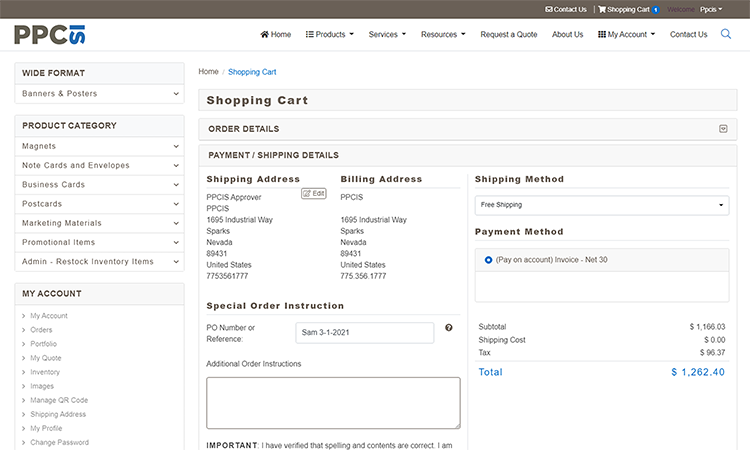Click the Additional Order Instructions text area

point(333,403)
